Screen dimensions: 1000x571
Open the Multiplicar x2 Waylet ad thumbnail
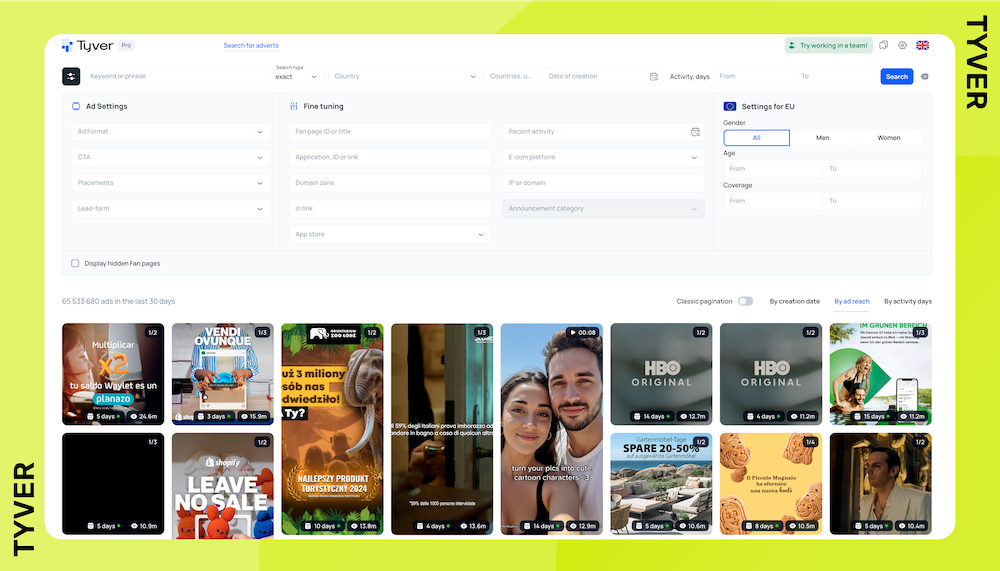(113, 374)
